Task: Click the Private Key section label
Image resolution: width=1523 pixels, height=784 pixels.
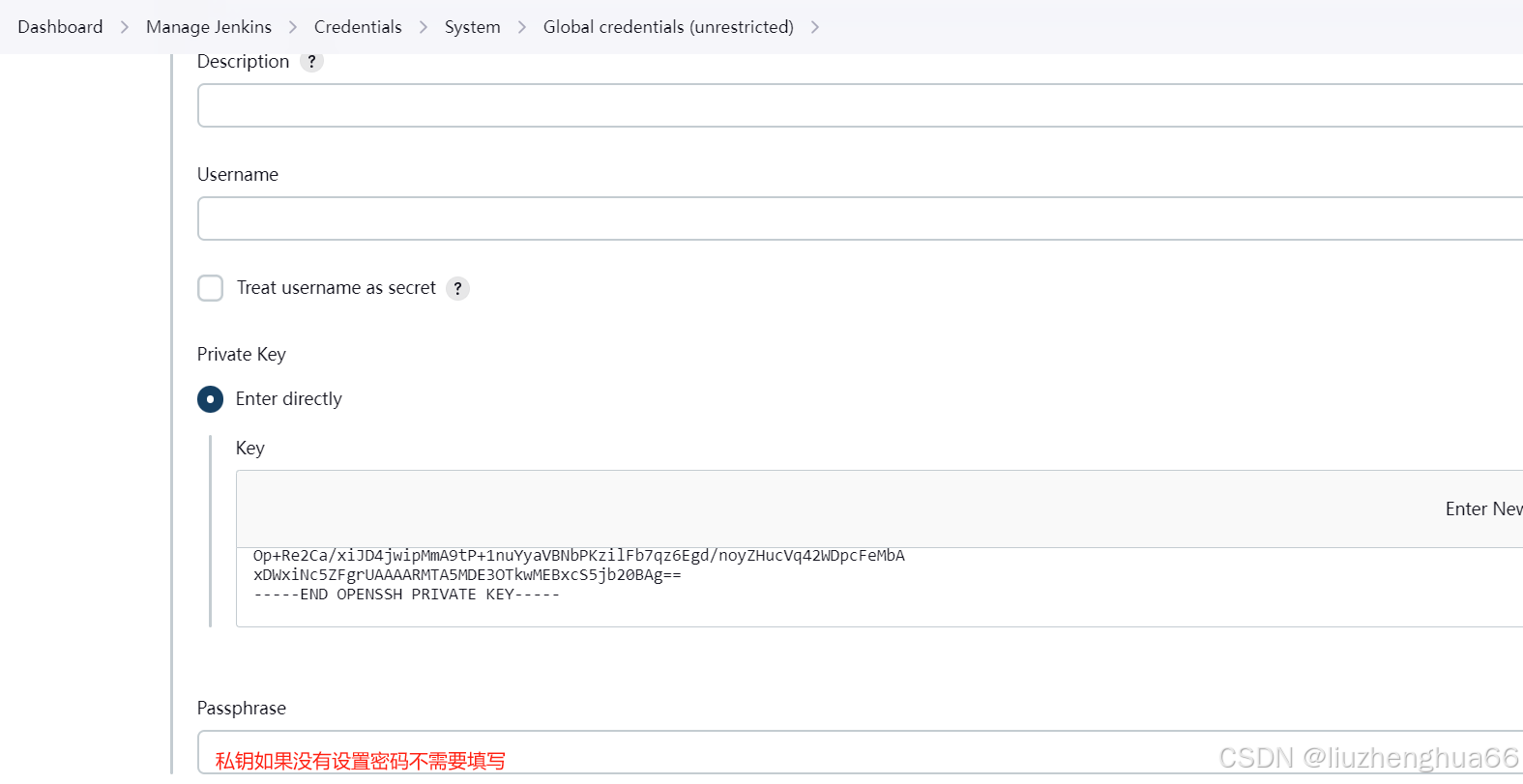Action: click(x=242, y=355)
